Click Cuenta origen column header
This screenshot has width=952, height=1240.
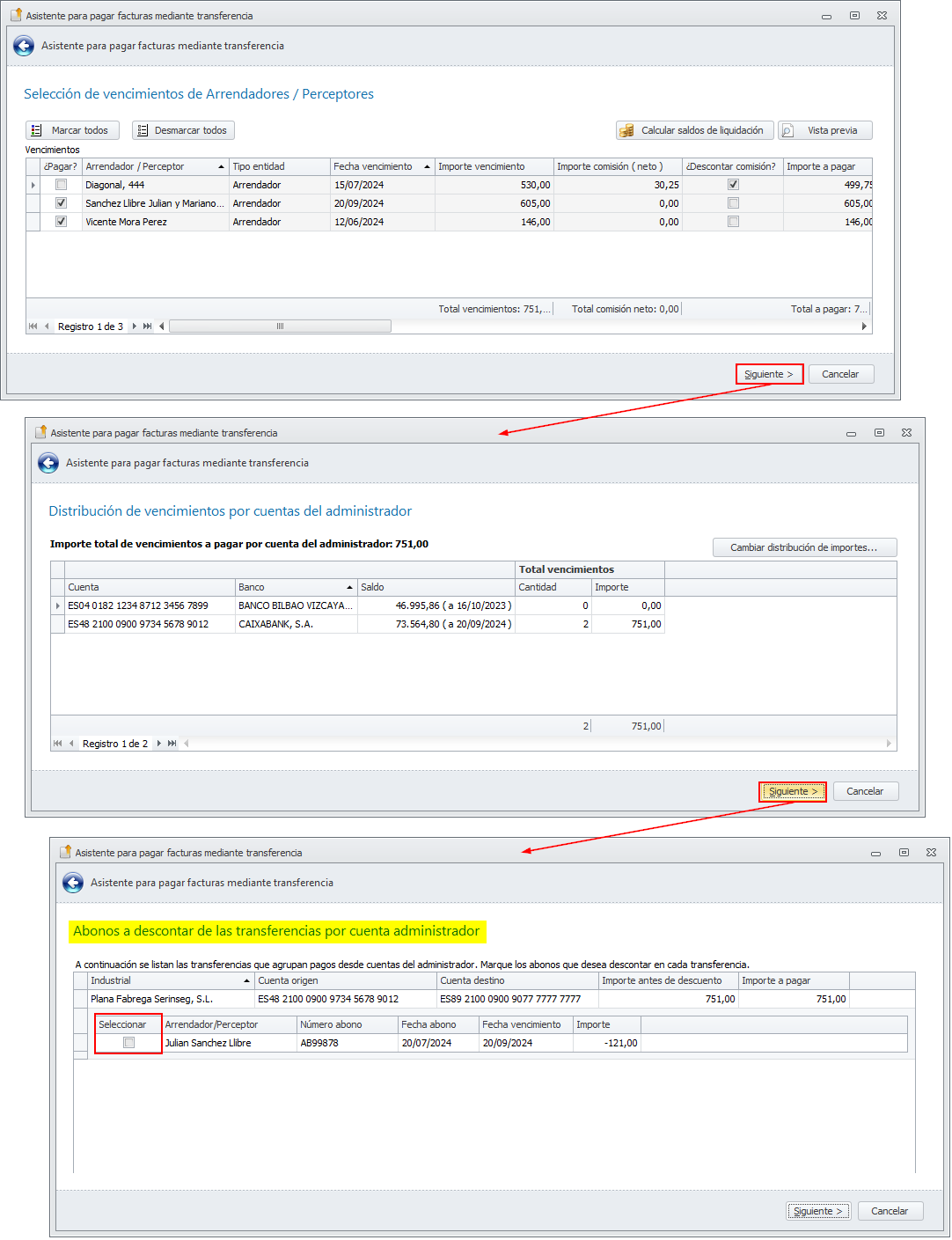pos(345,980)
